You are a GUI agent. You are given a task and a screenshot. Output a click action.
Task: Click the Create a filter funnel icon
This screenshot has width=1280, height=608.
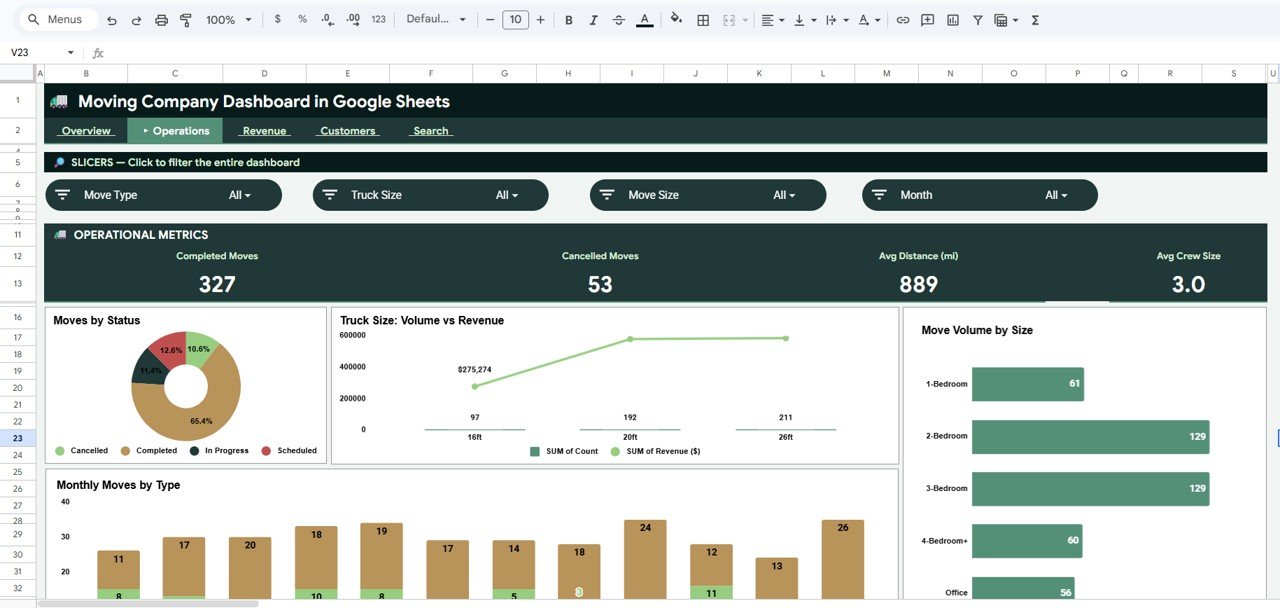click(x=978, y=20)
